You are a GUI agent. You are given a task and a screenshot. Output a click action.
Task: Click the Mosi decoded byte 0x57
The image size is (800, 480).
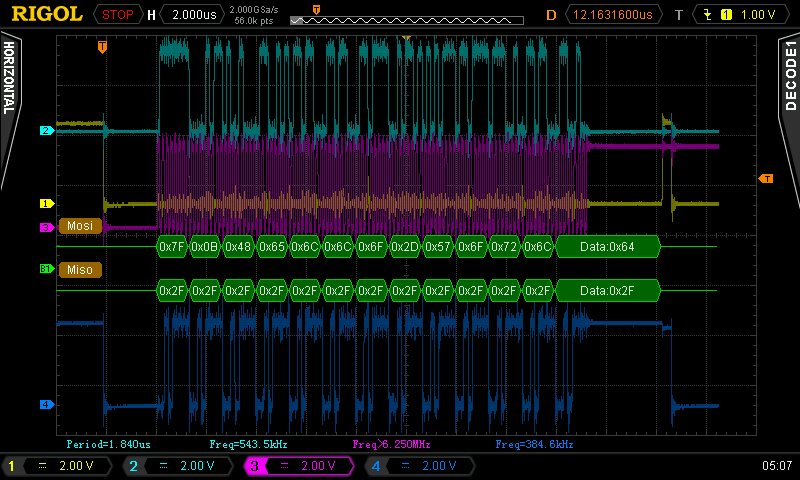tap(437, 246)
